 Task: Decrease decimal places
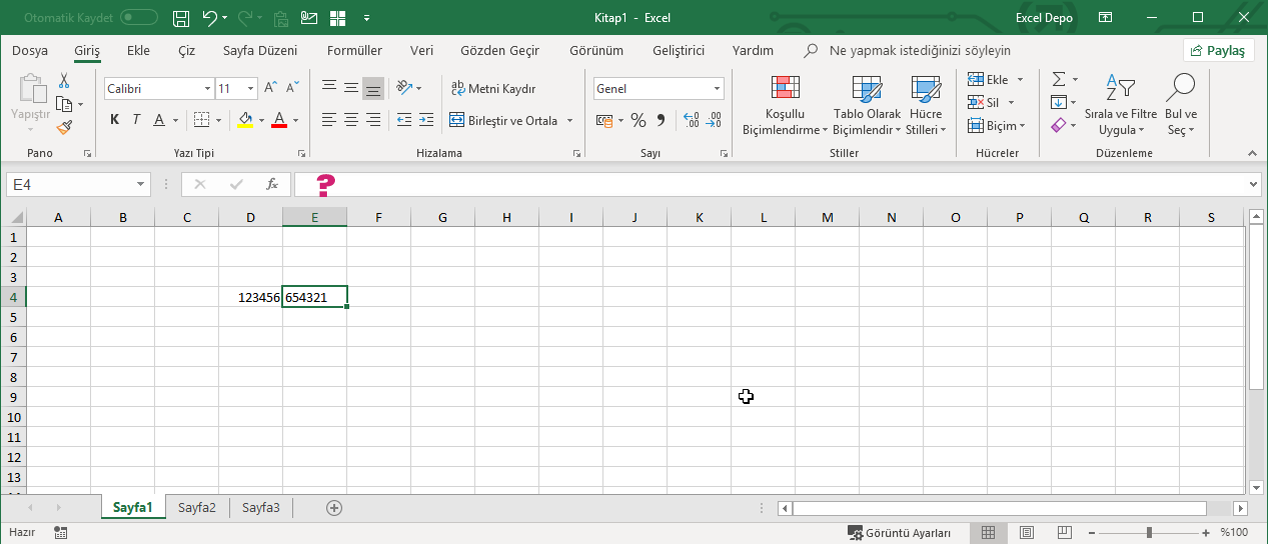tap(714, 120)
